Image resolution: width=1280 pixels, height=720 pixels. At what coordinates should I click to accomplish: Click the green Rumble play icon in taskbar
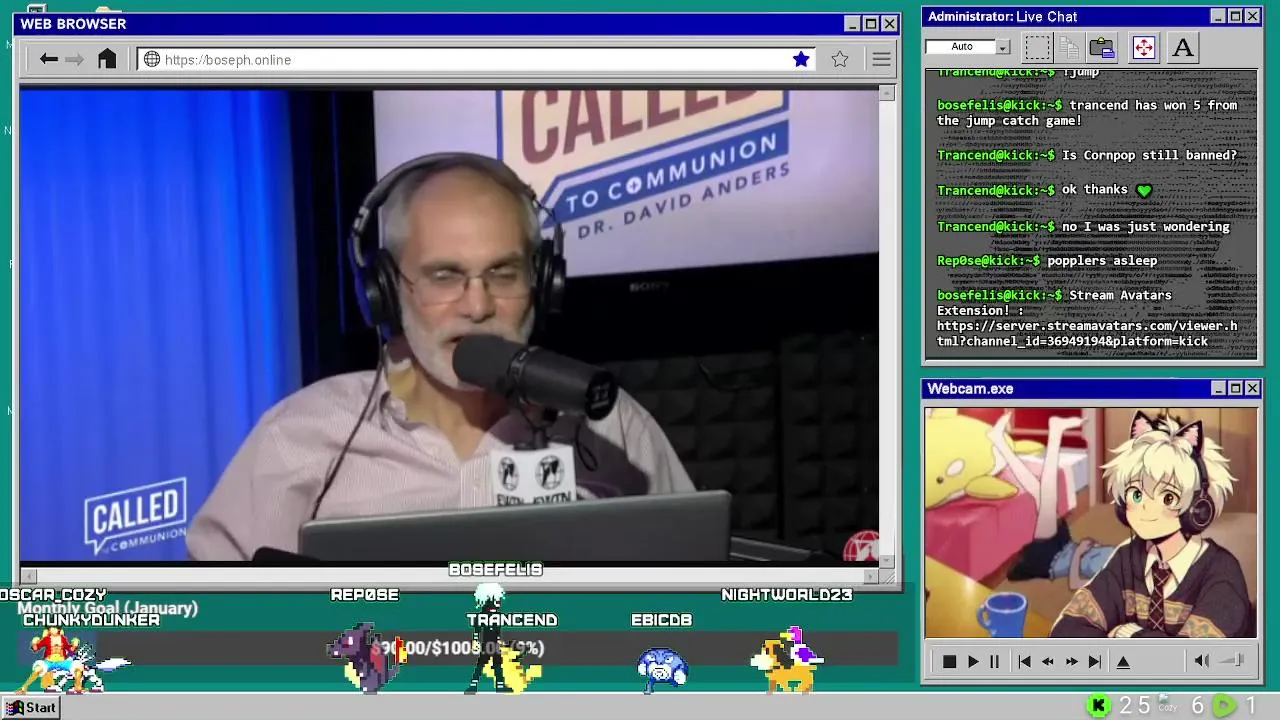pyautogui.click(x=1223, y=706)
